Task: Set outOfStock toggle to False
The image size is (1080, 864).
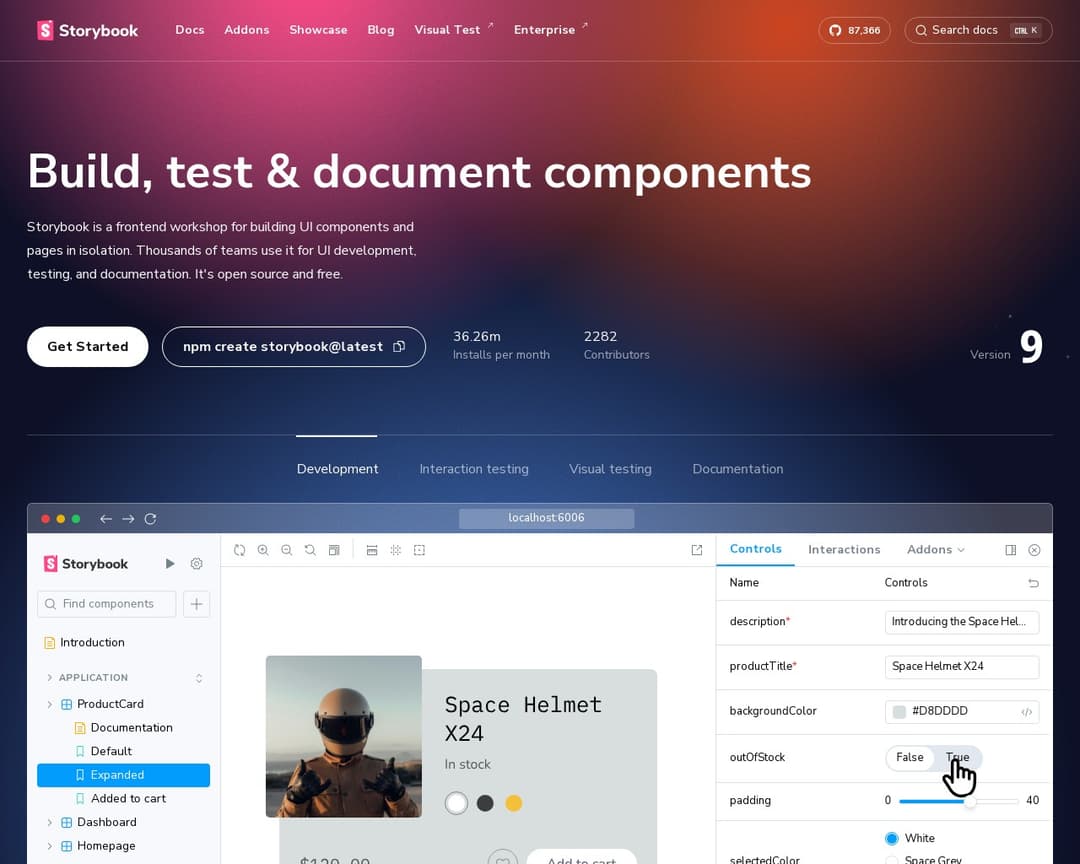Action: [x=909, y=758]
